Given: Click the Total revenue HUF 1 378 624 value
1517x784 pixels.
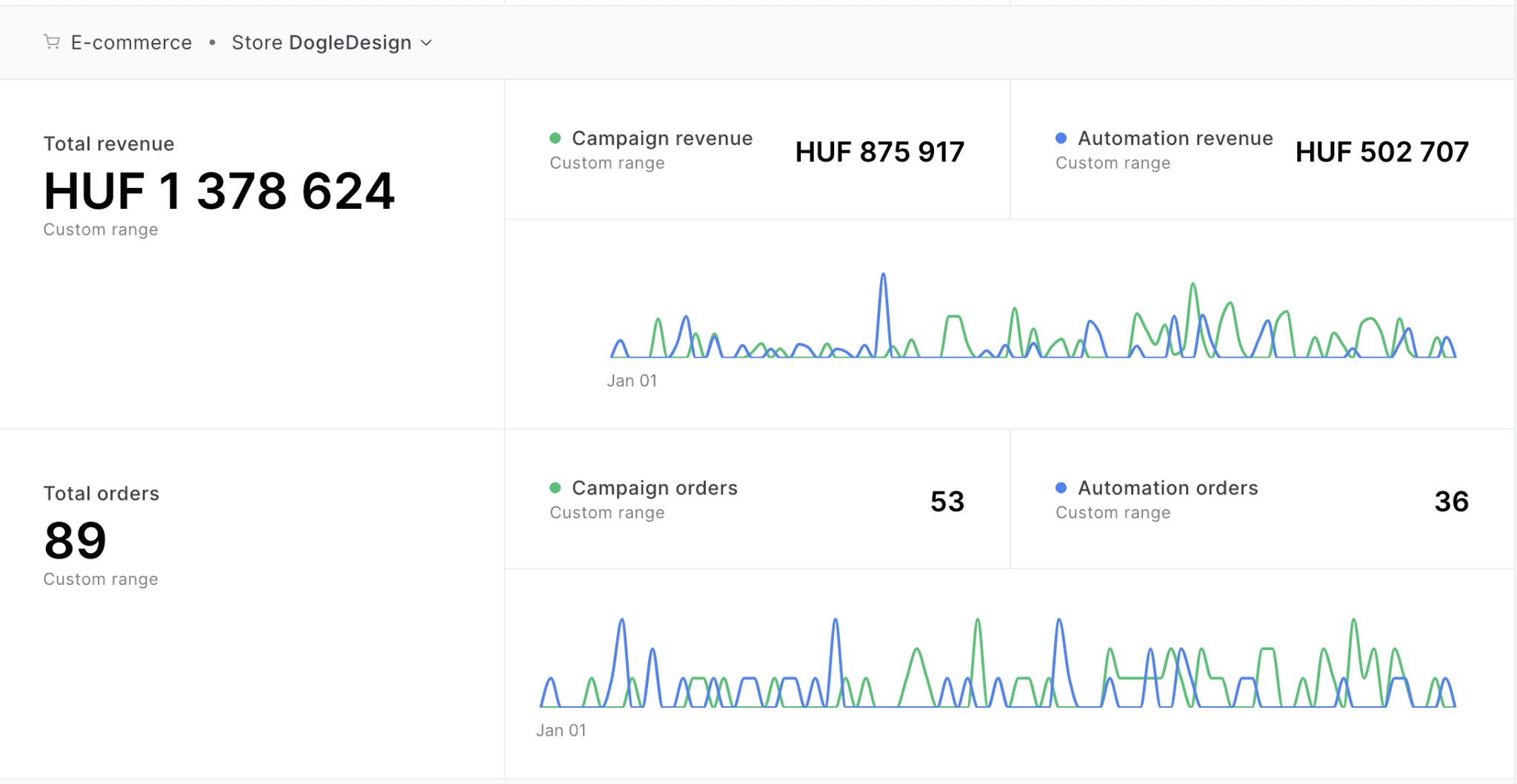Looking at the screenshot, I should [x=219, y=191].
